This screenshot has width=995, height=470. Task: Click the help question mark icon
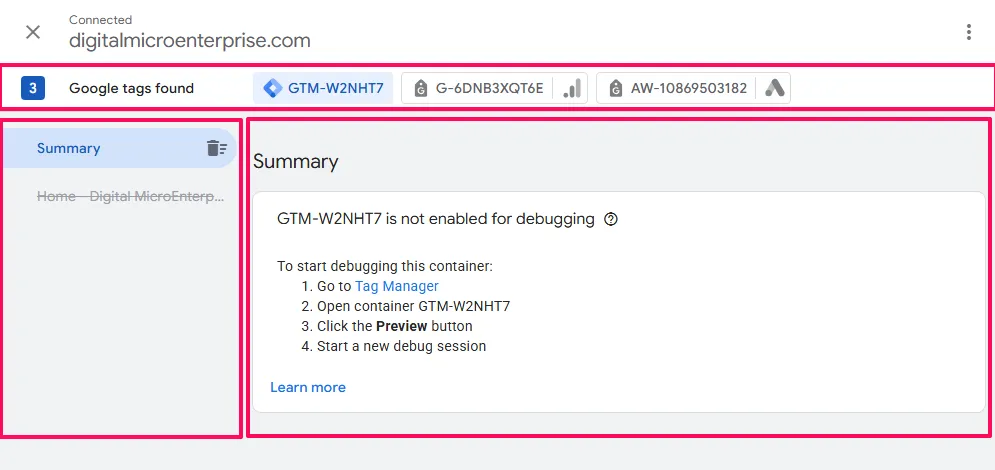pyautogui.click(x=611, y=219)
